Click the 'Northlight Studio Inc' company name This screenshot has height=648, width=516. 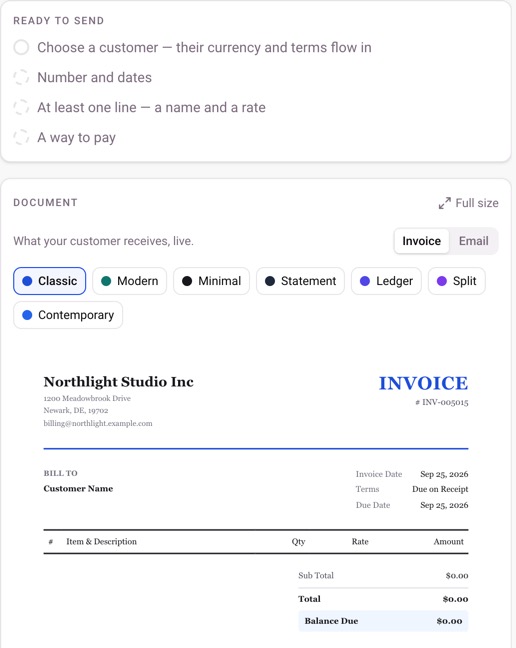point(119,382)
